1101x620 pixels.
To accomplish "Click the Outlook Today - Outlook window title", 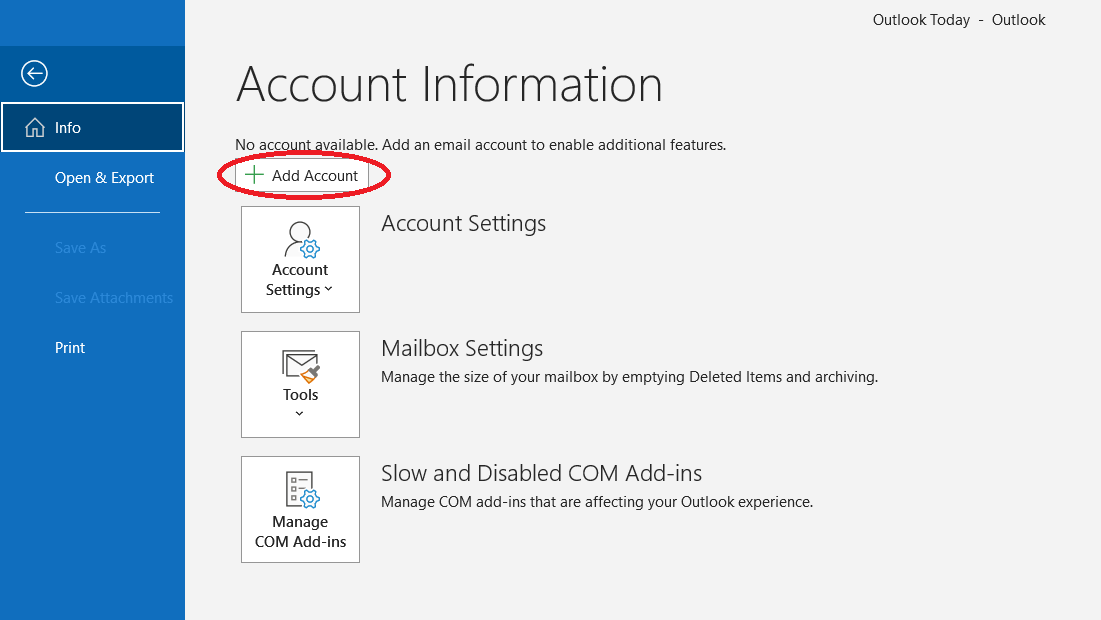I will click(x=958, y=20).
